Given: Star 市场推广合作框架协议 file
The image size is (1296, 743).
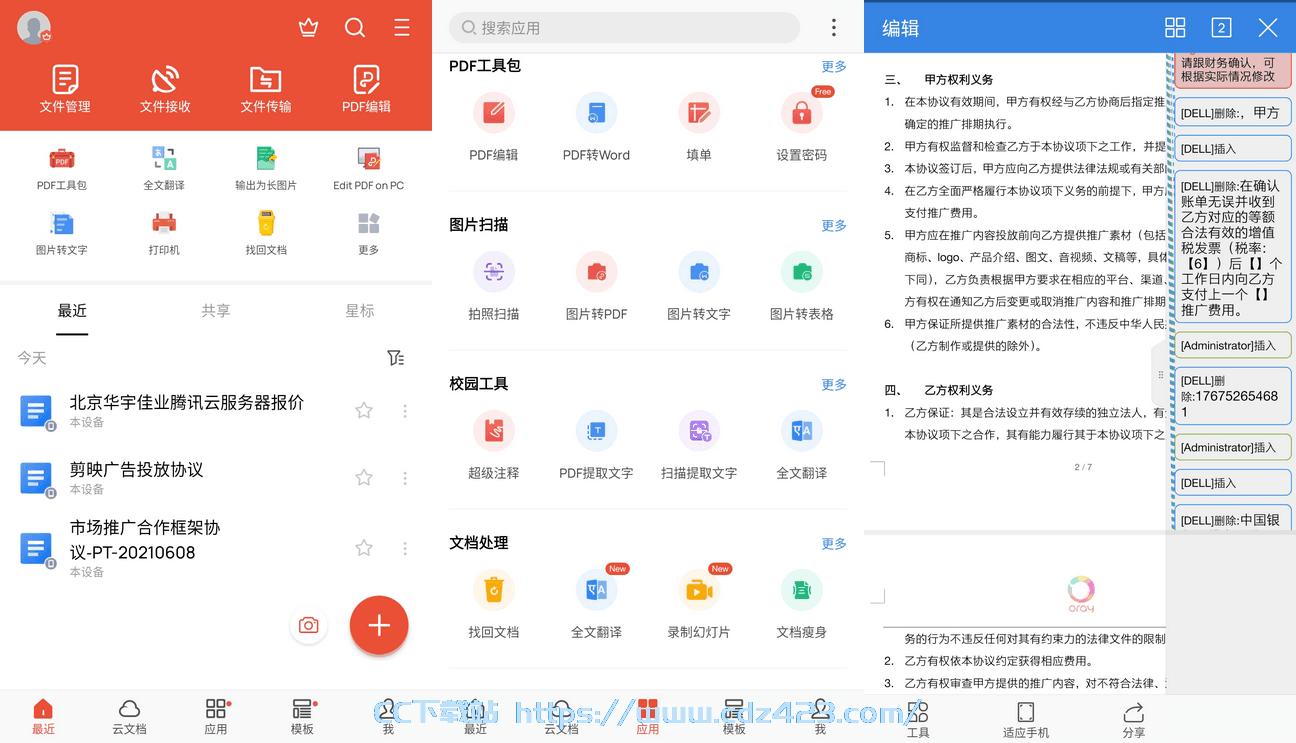Looking at the screenshot, I should 364,548.
